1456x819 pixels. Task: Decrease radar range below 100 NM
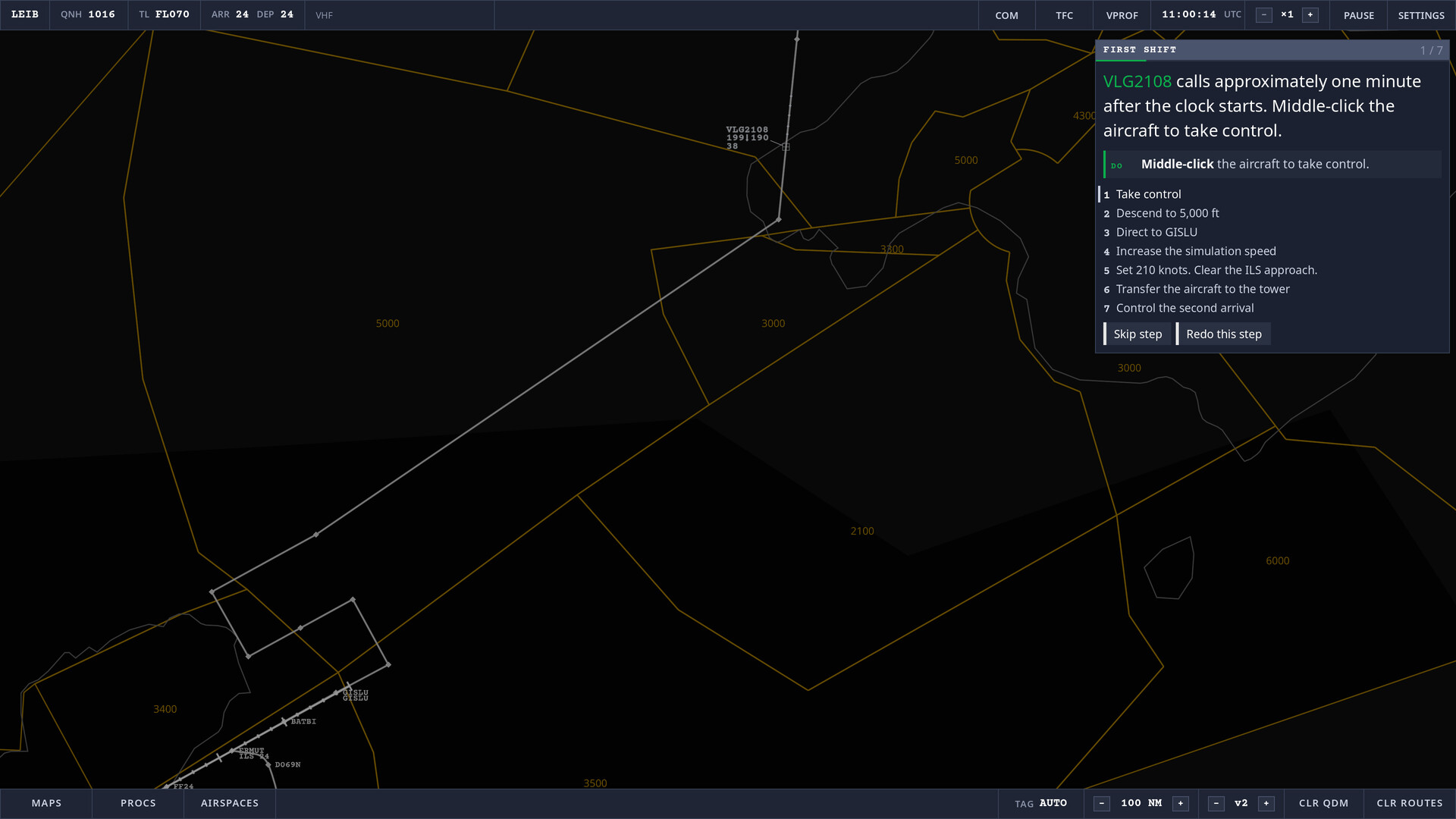(x=1102, y=803)
